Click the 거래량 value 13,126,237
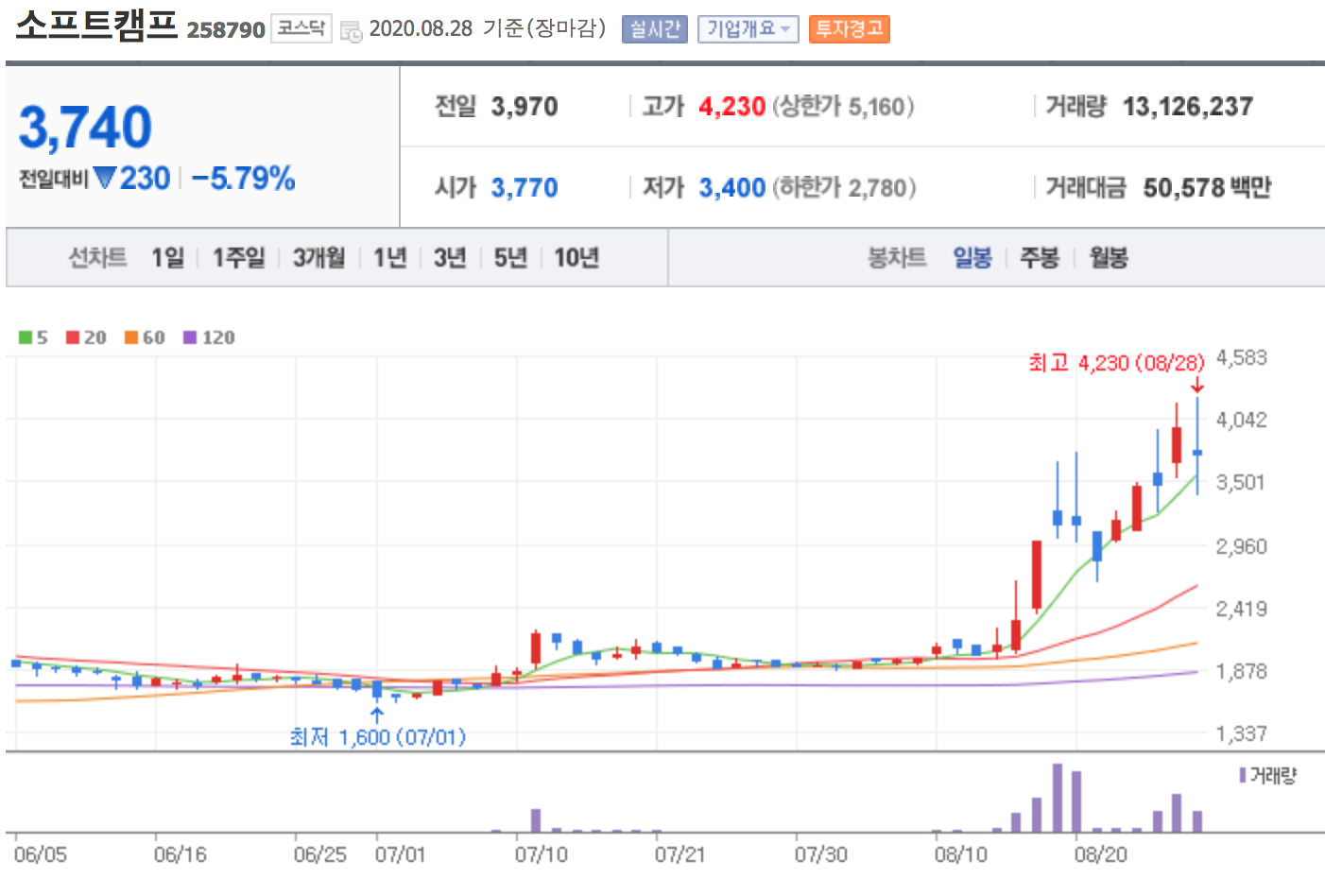This screenshot has height=896, width=1325. 1188,107
